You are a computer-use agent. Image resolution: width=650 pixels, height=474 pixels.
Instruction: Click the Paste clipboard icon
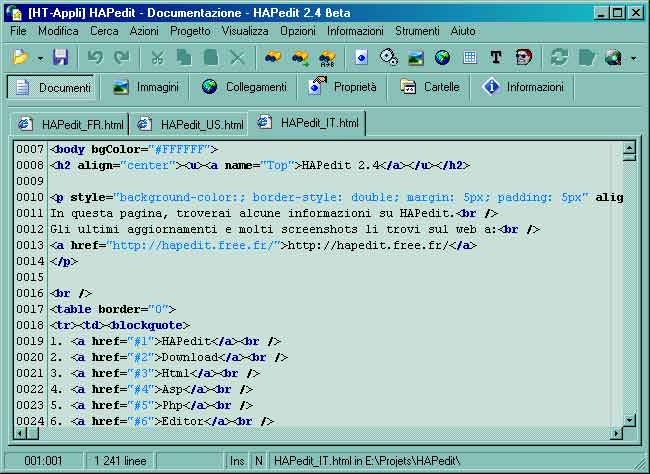point(211,58)
